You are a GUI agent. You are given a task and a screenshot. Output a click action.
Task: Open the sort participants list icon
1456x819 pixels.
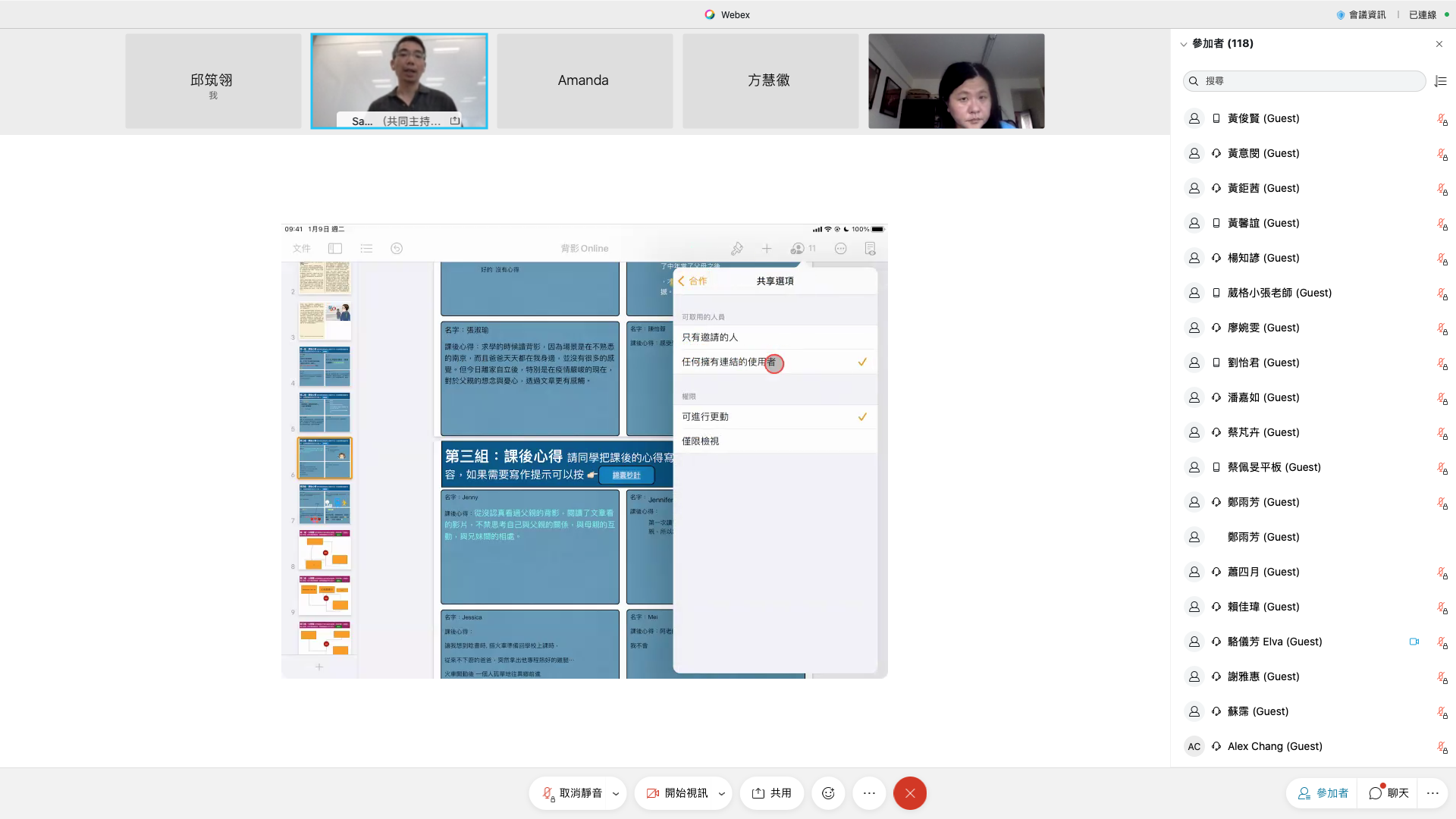click(1441, 81)
